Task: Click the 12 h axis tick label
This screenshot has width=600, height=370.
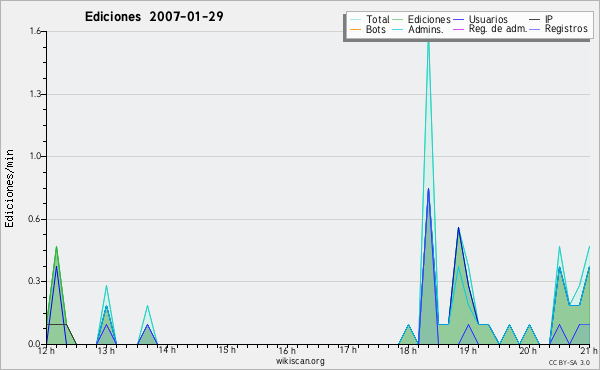Action: tap(46, 351)
